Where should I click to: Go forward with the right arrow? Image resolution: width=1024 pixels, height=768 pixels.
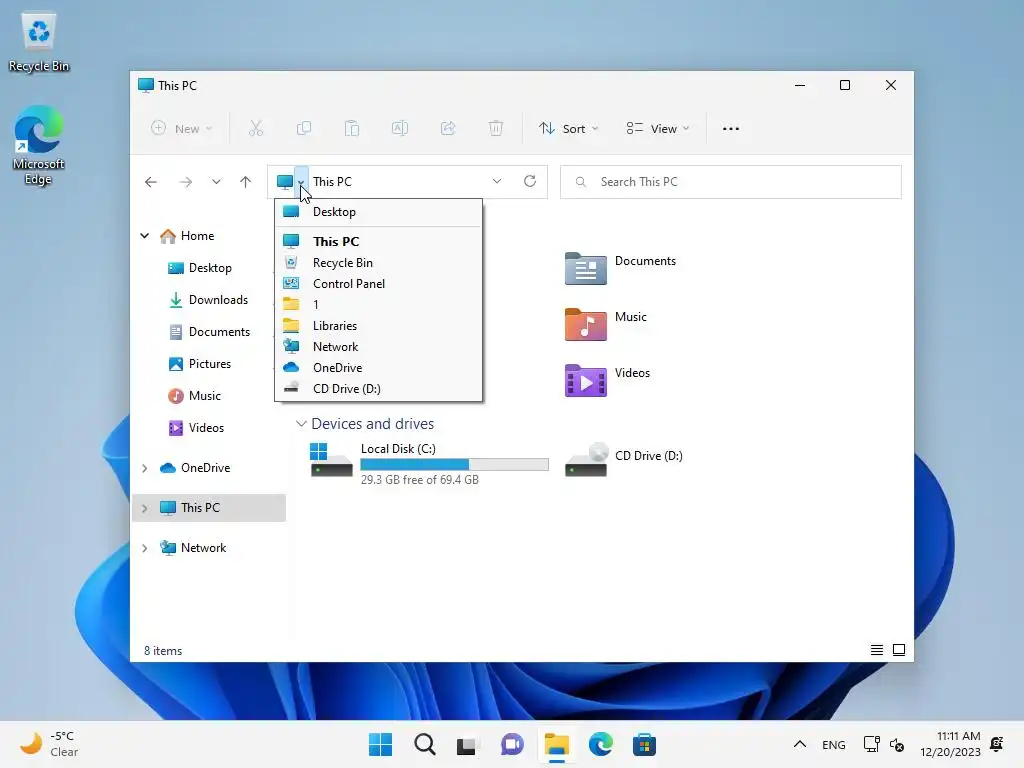coord(186,182)
